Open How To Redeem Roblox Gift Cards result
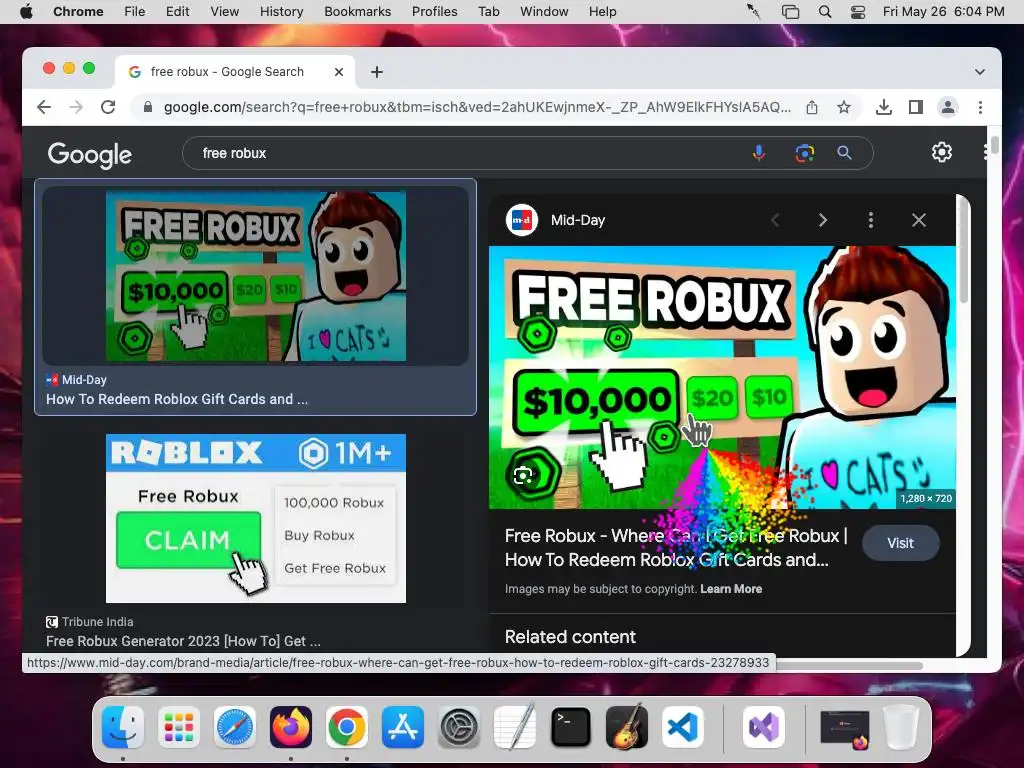Image resolution: width=1024 pixels, height=768 pixels. [176, 399]
